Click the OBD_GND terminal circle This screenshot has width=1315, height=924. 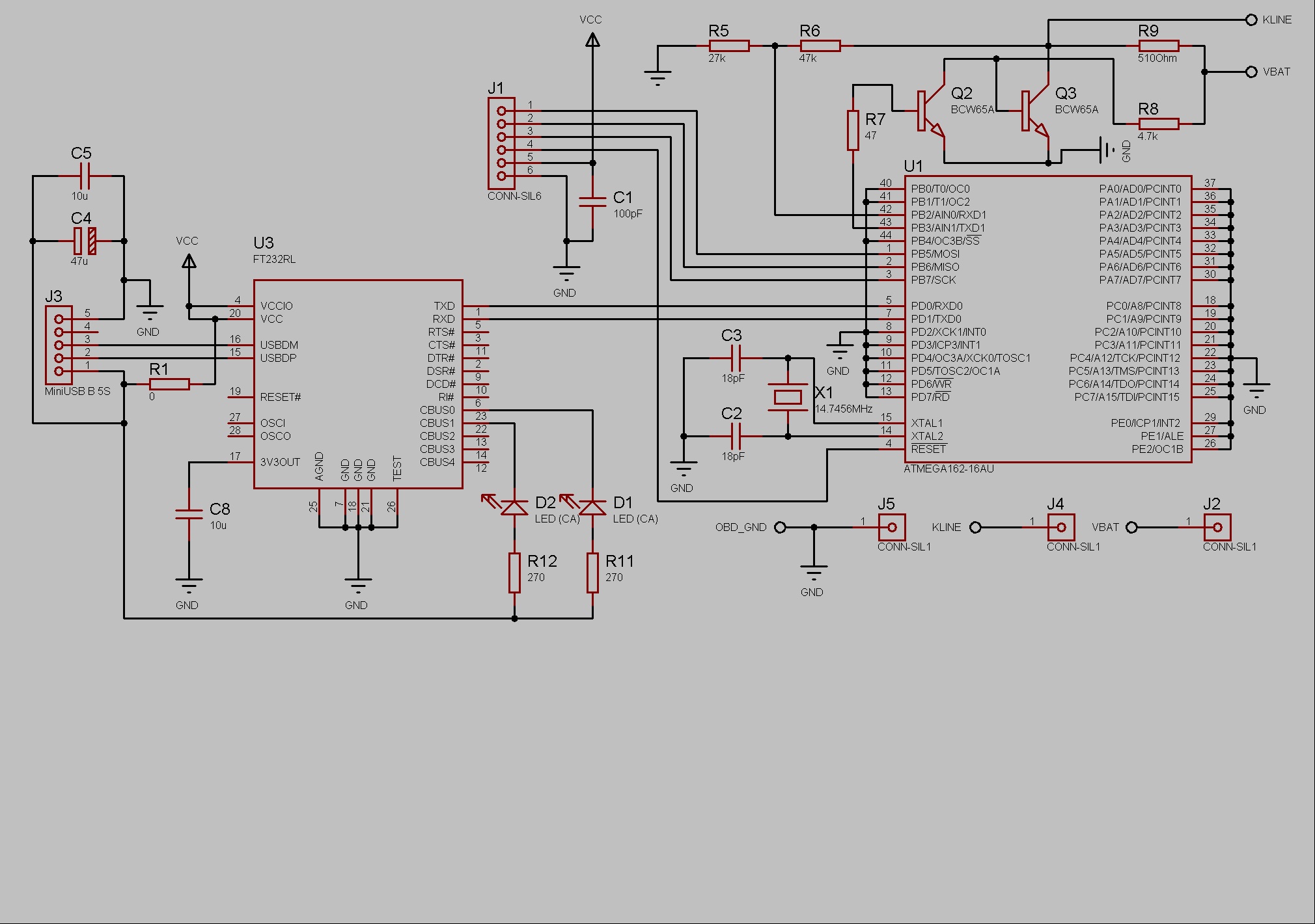pyautogui.click(x=780, y=527)
